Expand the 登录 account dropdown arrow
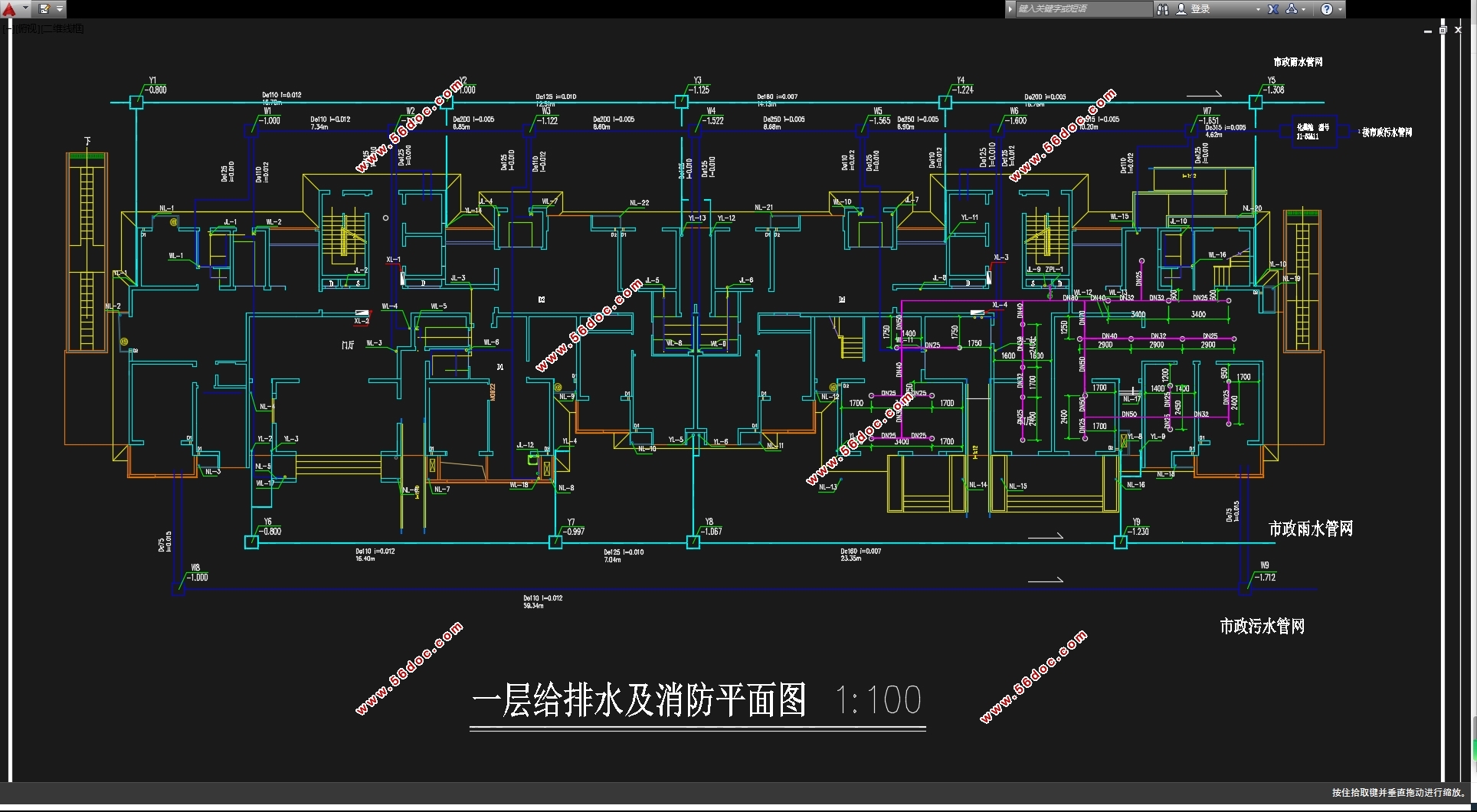Image resolution: width=1477 pixels, height=812 pixels. click(x=1258, y=9)
